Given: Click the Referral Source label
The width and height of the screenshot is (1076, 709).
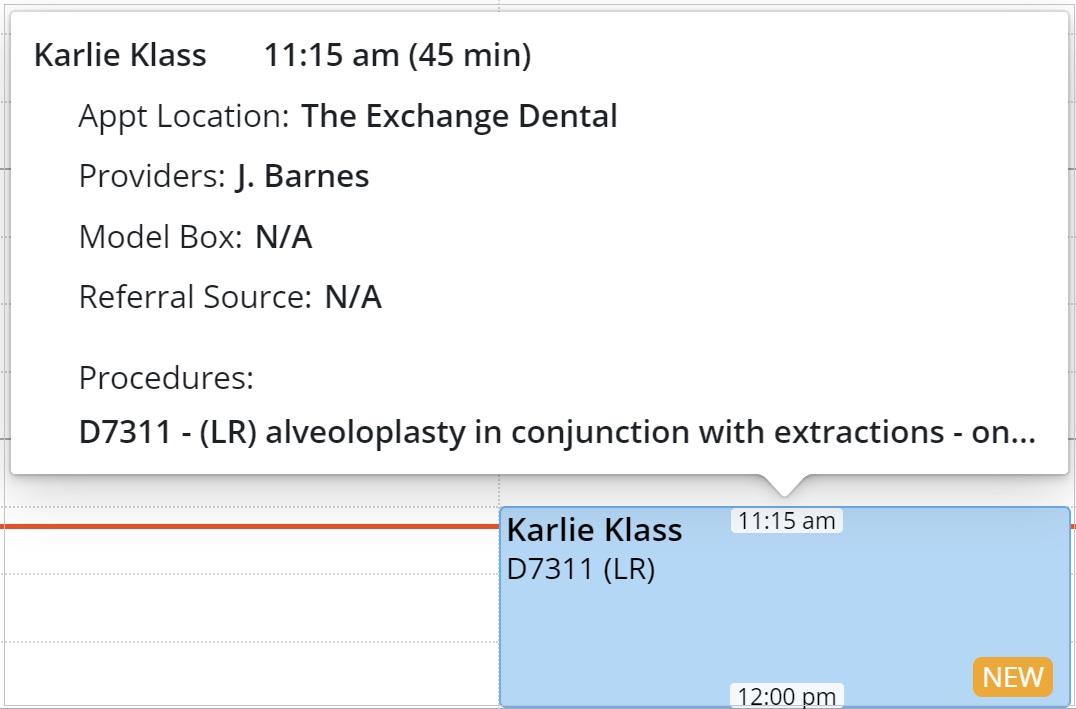Looking at the screenshot, I should 195,298.
